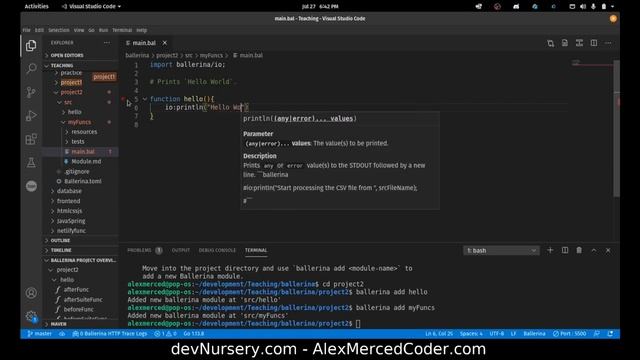Open Ballerina.toml file

tap(83, 181)
